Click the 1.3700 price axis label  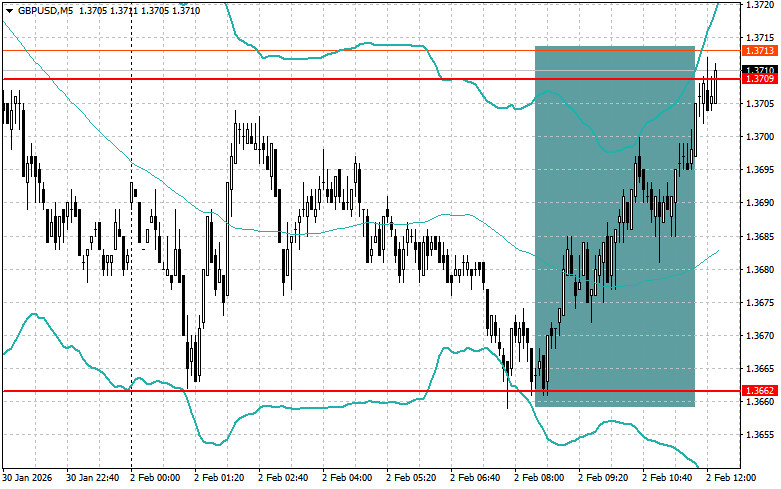pos(759,137)
